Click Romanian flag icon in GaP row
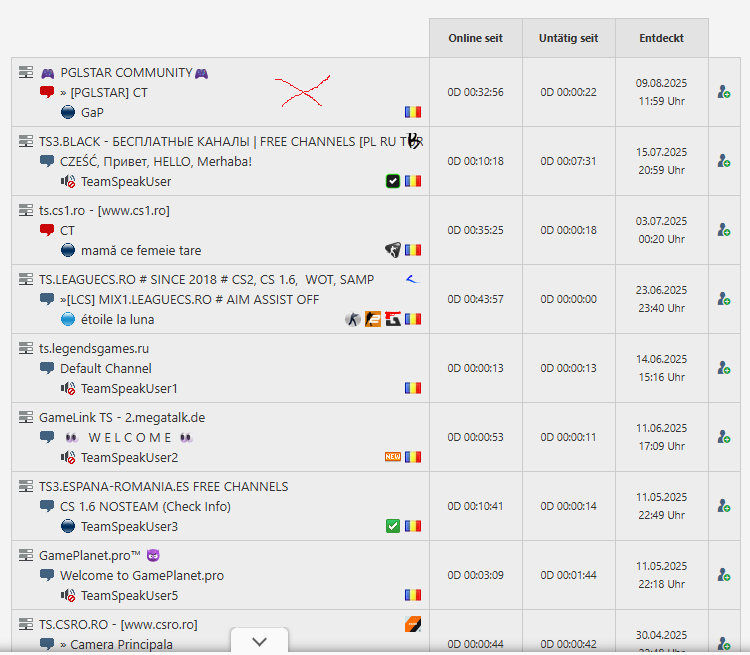 pyautogui.click(x=413, y=112)
